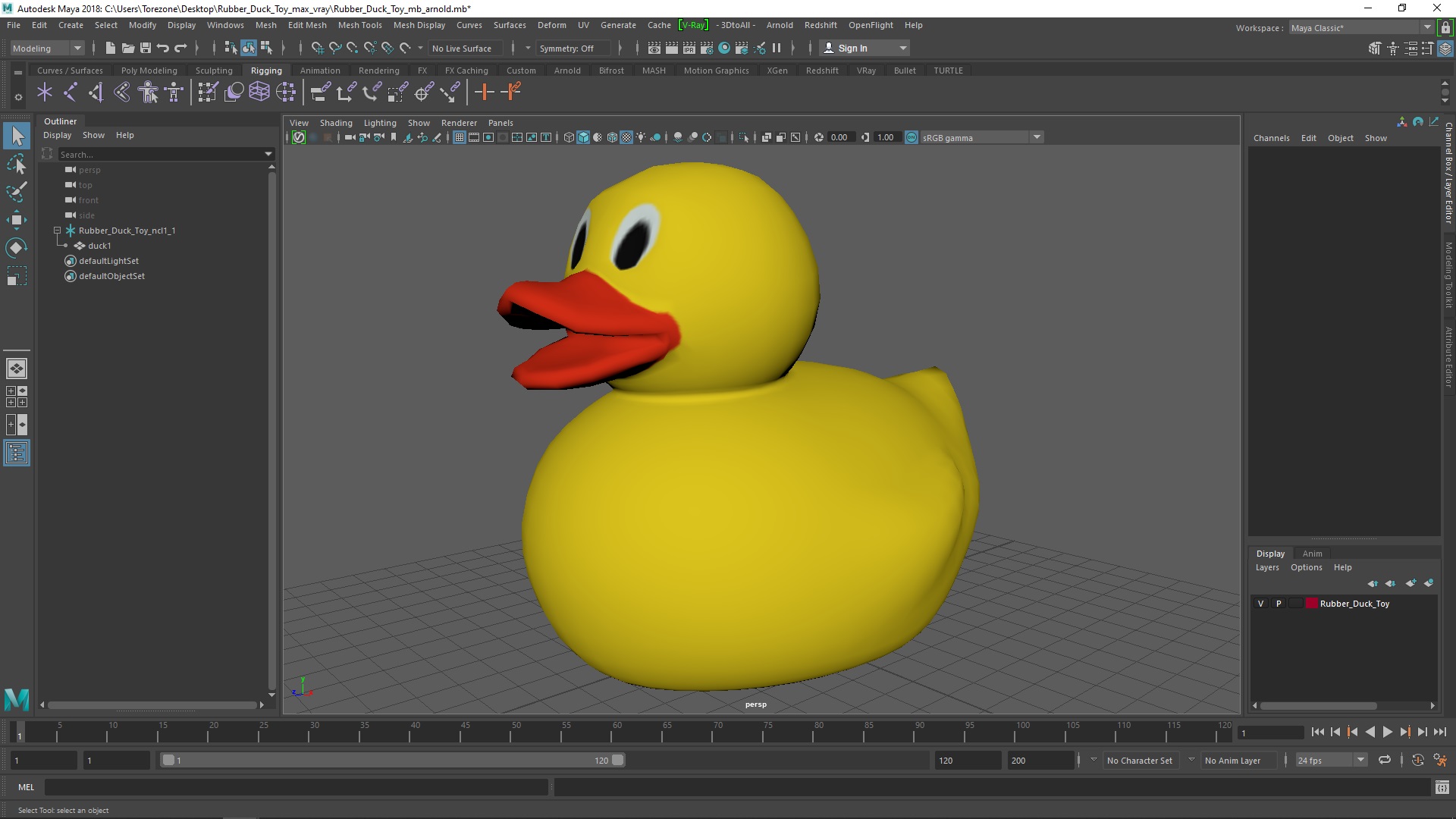
Task: Toggle V visibility of Rubber_Duck_Toy layer
Action: tap(1261, 604)
